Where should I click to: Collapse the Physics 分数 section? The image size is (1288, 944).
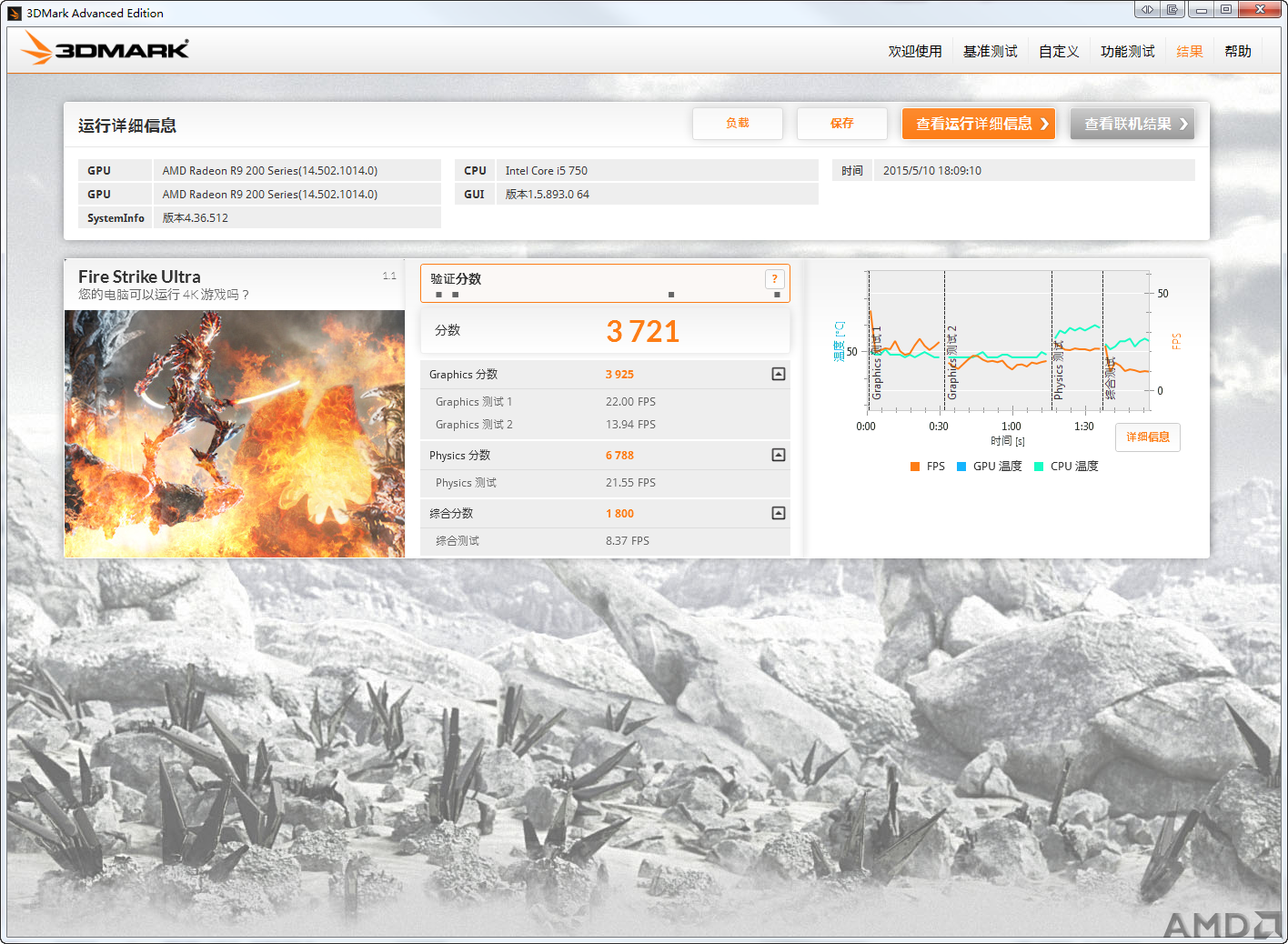[779, 455]
